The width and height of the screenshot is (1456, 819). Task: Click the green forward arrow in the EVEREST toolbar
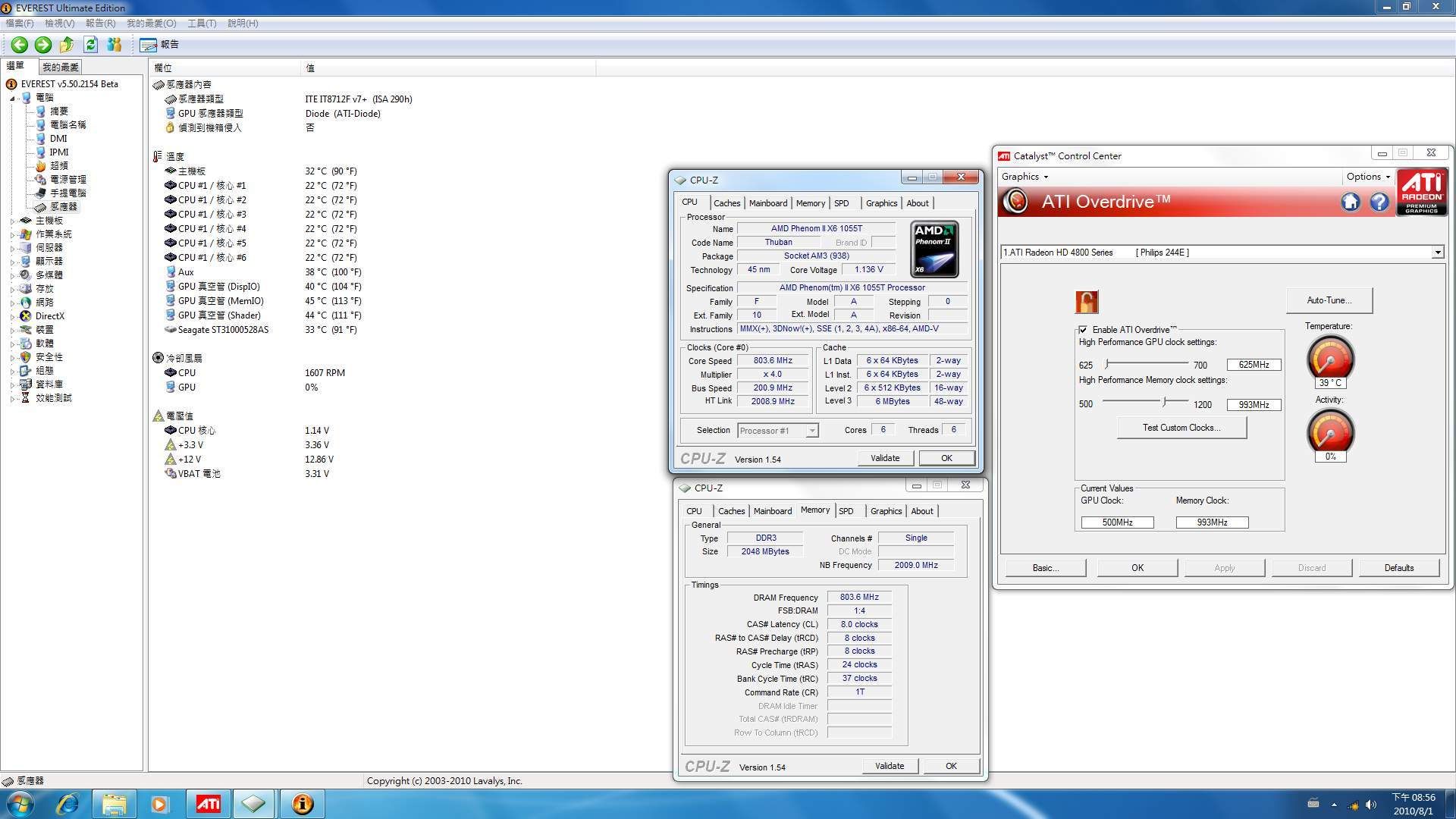point(43,45)
